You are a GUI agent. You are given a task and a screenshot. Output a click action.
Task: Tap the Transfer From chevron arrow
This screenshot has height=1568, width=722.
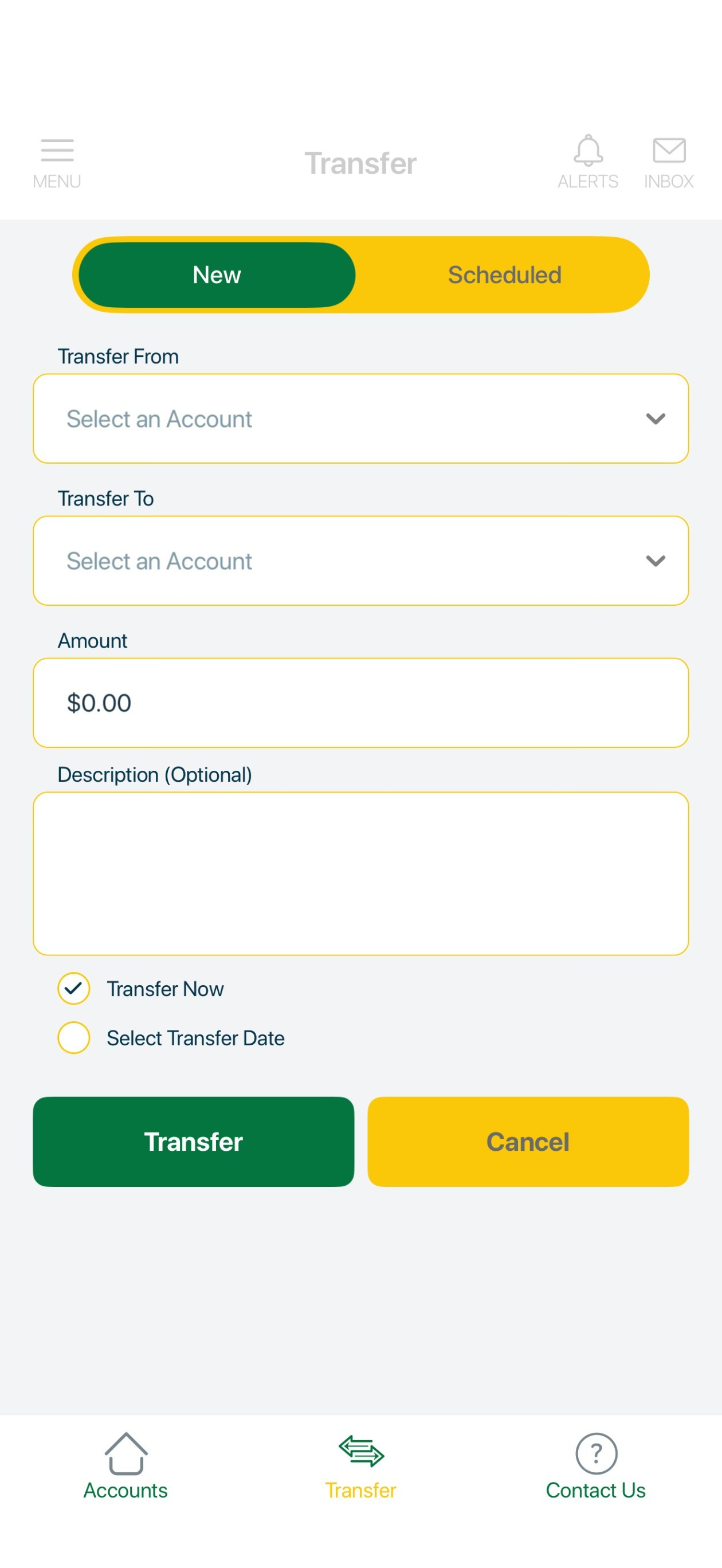655,419
